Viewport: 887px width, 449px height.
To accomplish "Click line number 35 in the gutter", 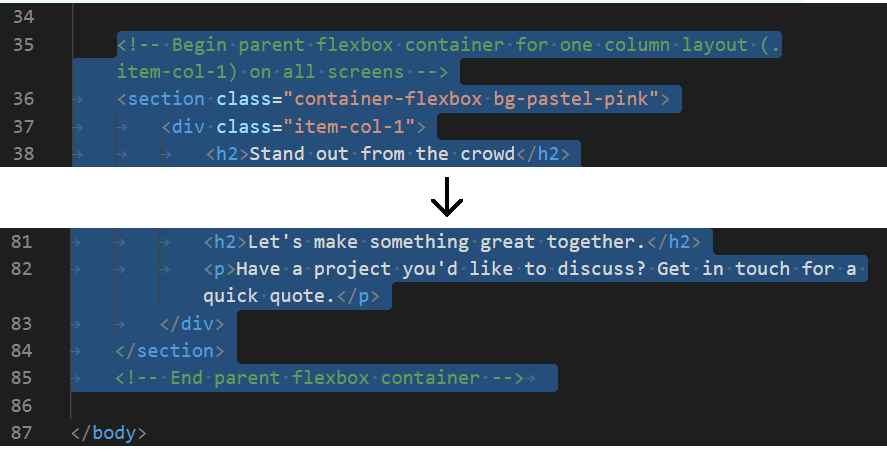I will [x=23, y=45].
